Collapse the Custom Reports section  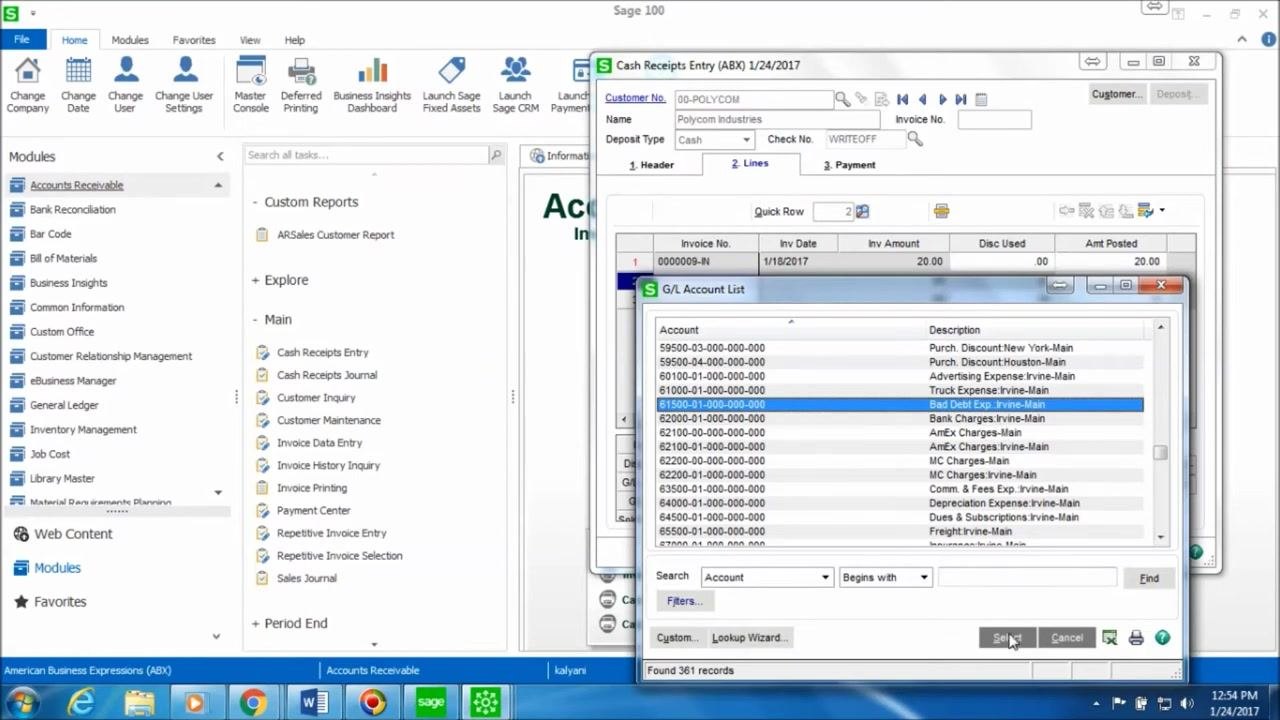pyautogui.click(x=255, y=202)
